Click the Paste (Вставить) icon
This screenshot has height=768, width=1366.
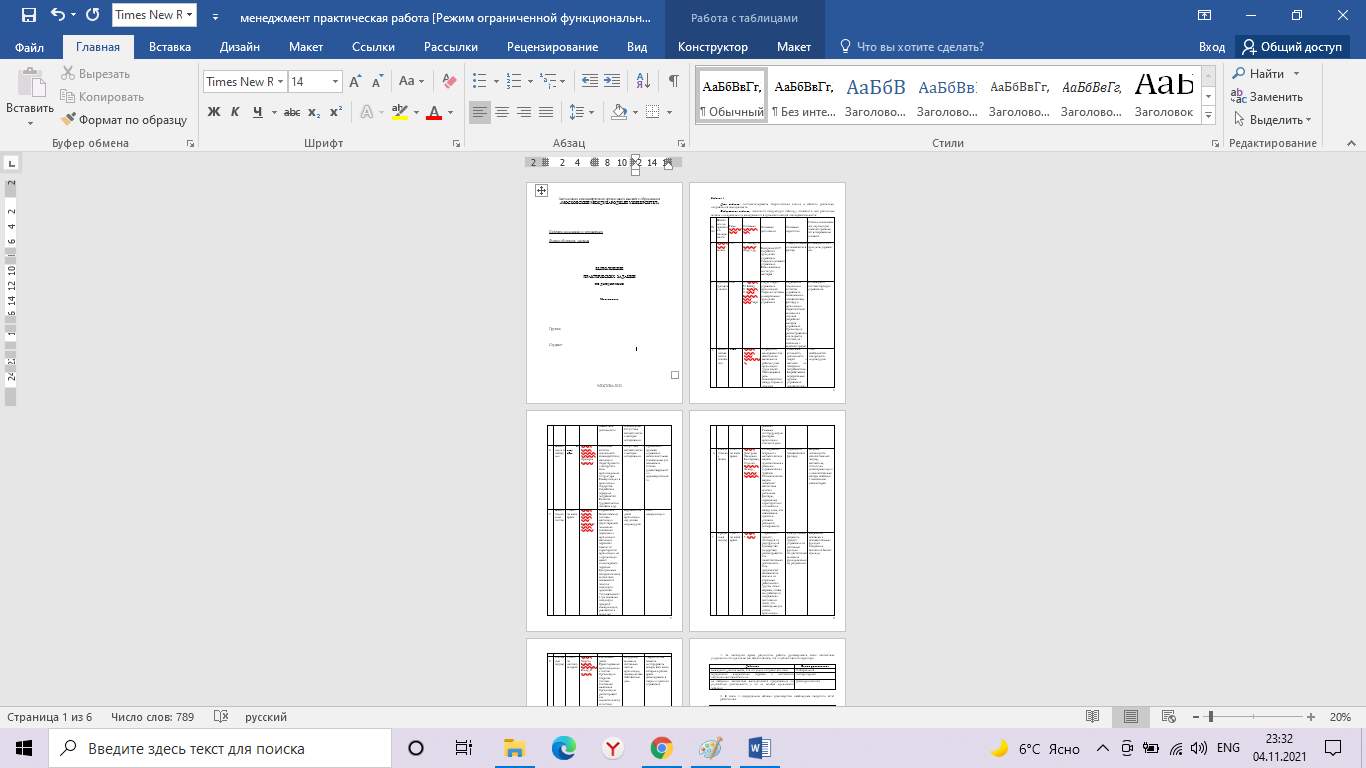(x=30, y=83)
